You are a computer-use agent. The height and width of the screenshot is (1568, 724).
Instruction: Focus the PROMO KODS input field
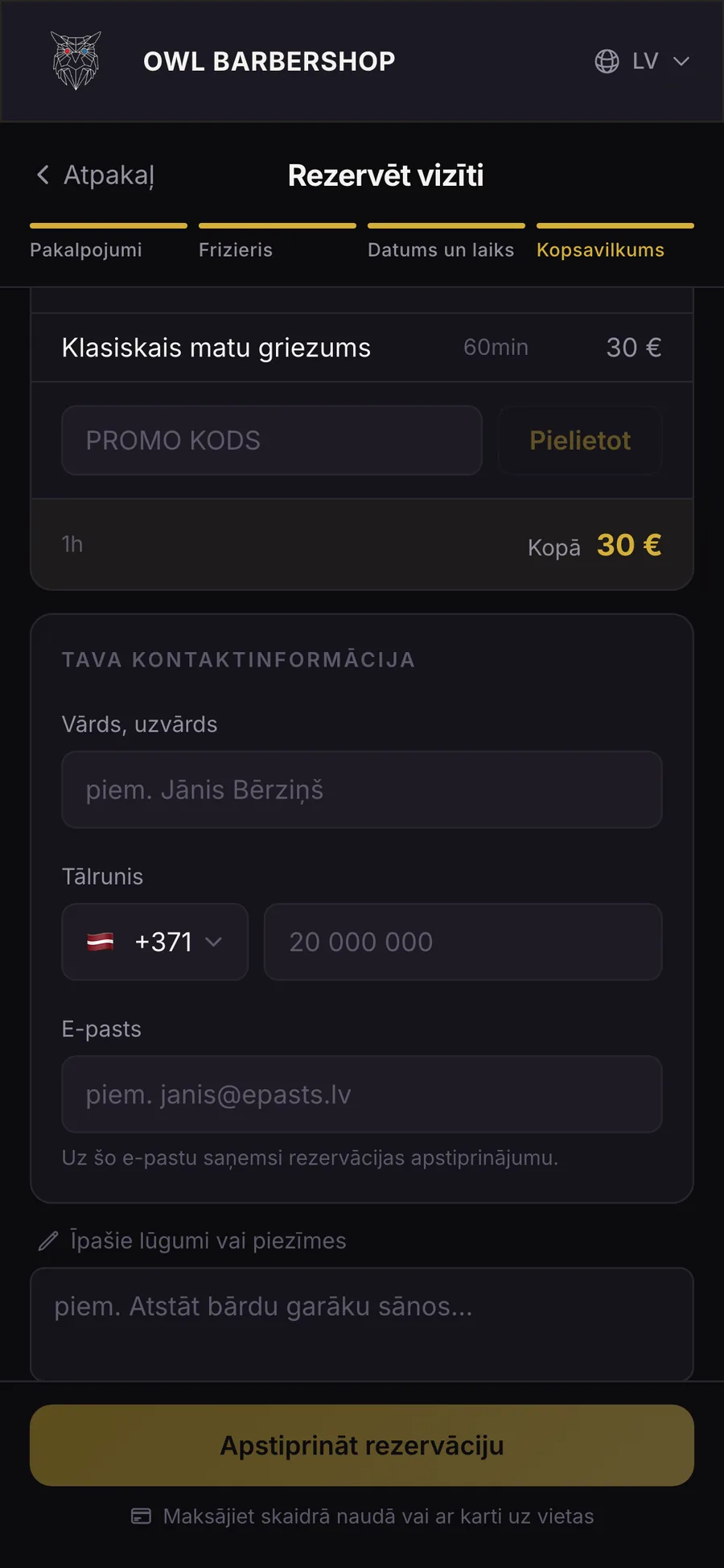click(x=272, y=440)
